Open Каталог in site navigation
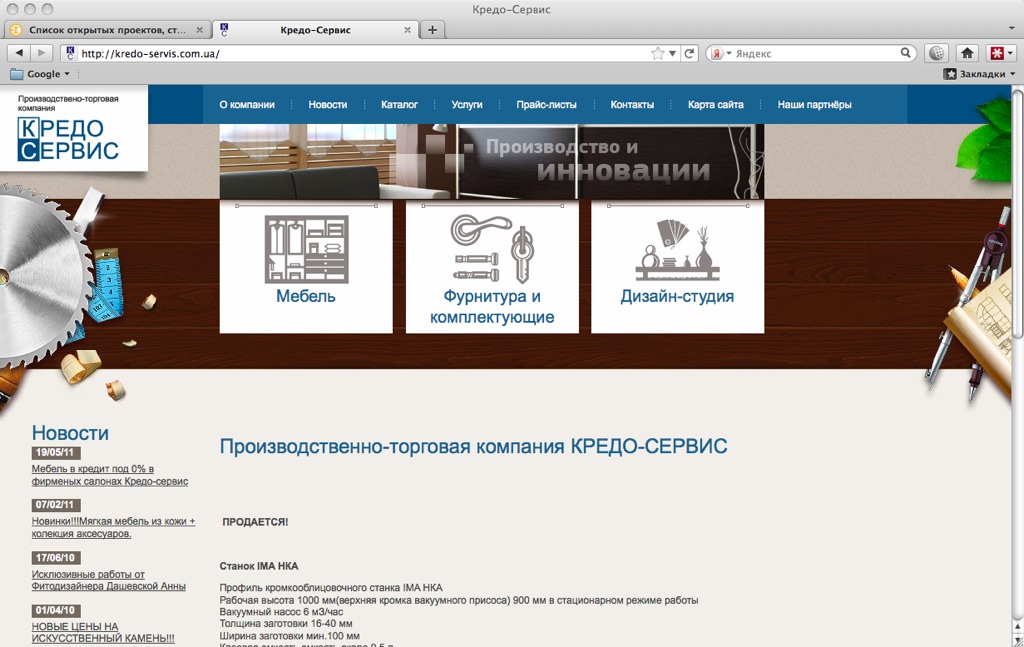 click(x=399, y=104)
